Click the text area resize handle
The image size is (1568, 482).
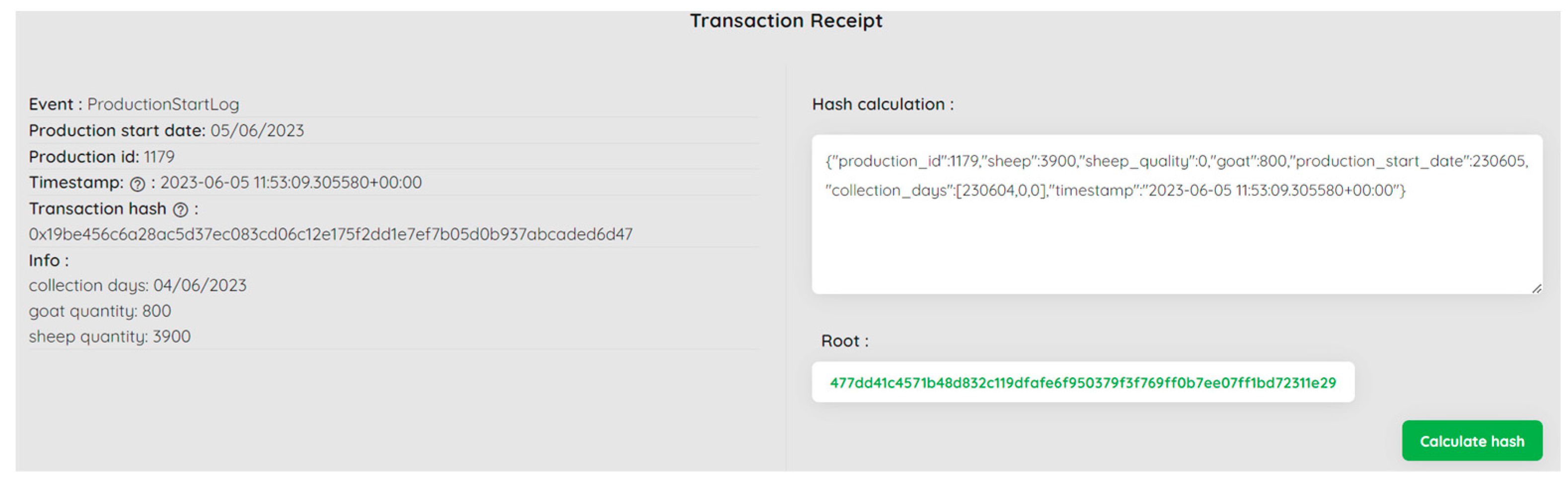click(1536, 288)
